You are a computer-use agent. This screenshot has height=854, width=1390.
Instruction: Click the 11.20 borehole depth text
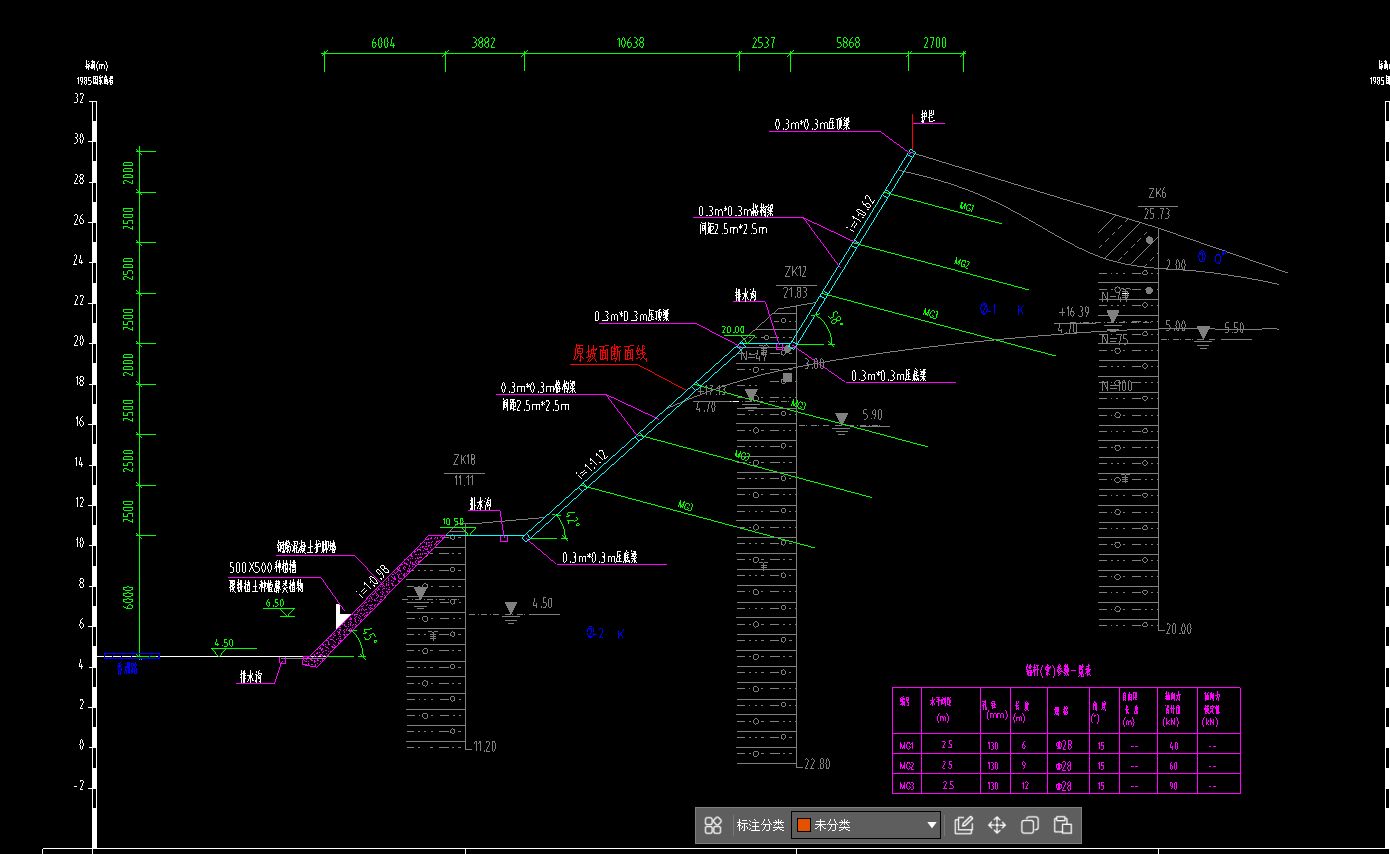coord(483,746)
